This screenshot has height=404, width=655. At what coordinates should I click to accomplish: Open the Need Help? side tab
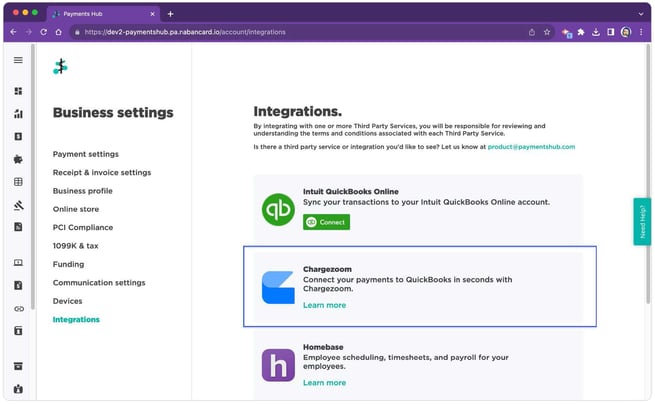coord(642,222)
